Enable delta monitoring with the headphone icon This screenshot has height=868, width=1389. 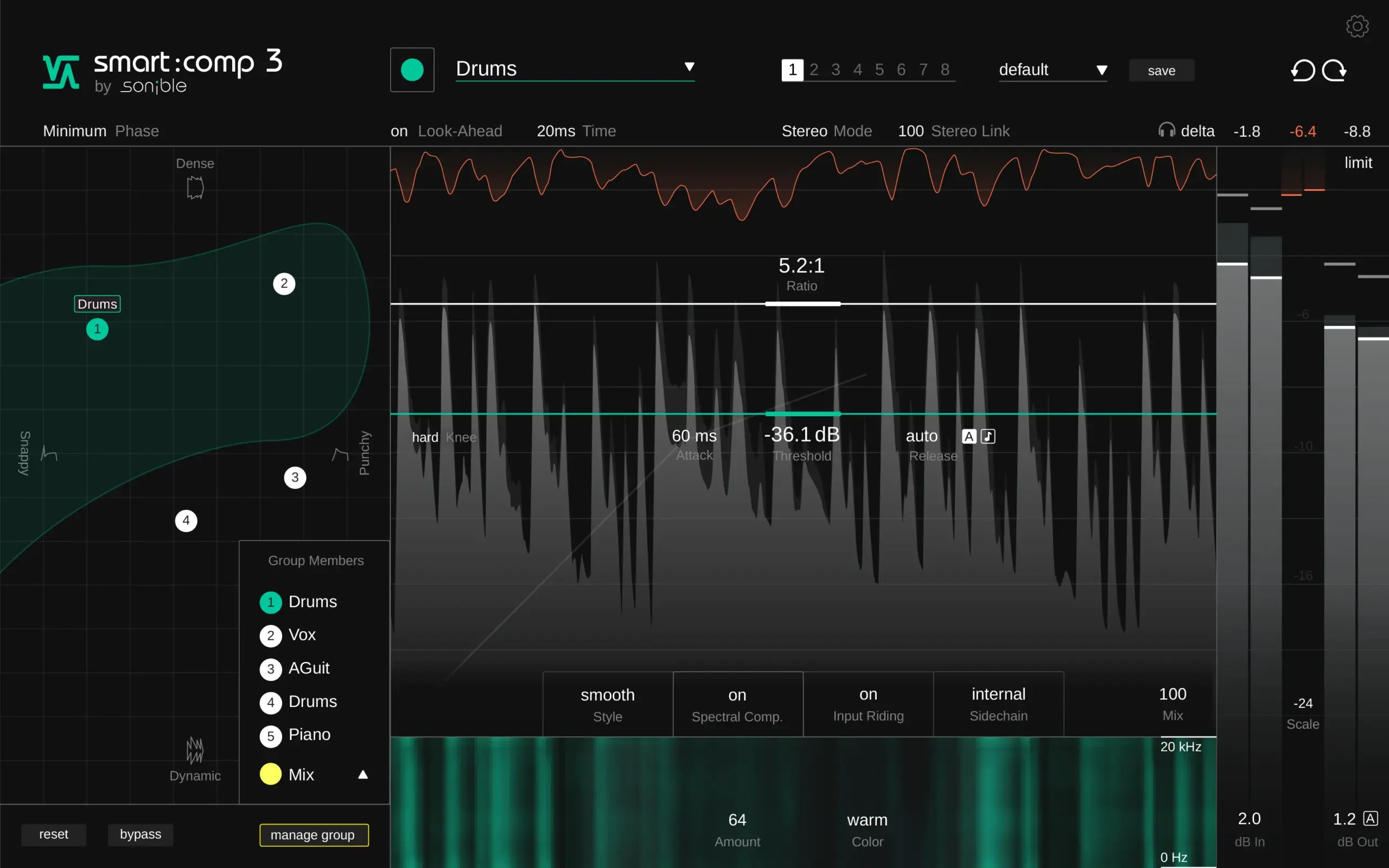[x=1167, y=131]
